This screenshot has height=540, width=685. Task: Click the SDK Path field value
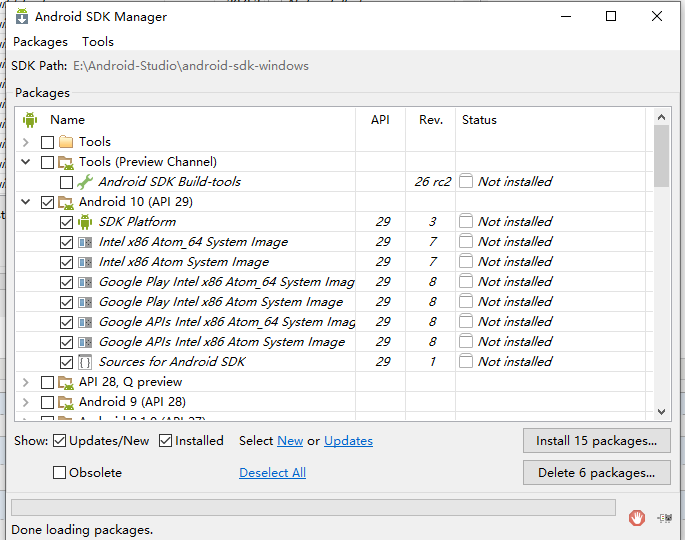coord(191,66)
